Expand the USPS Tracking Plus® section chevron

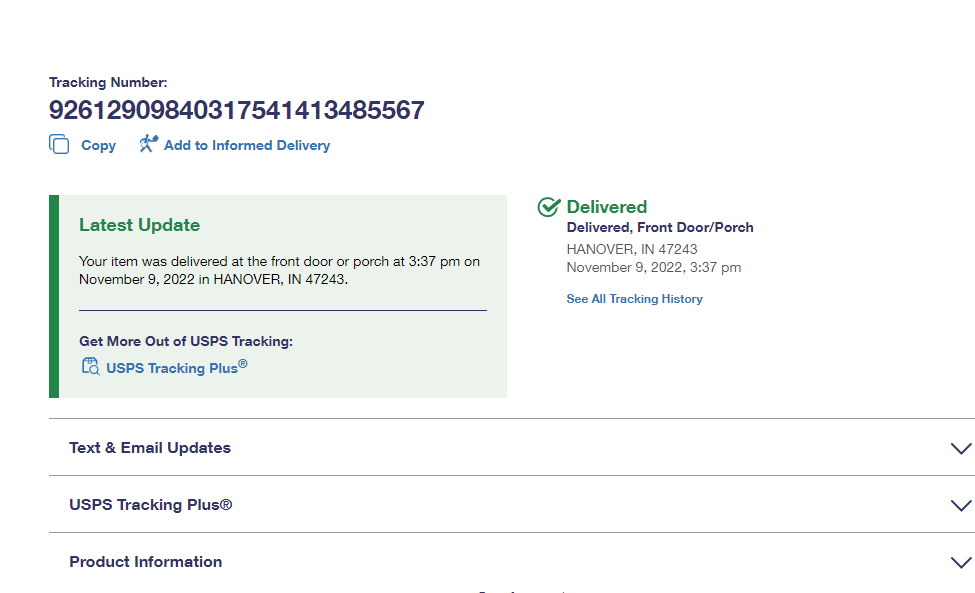960,506
